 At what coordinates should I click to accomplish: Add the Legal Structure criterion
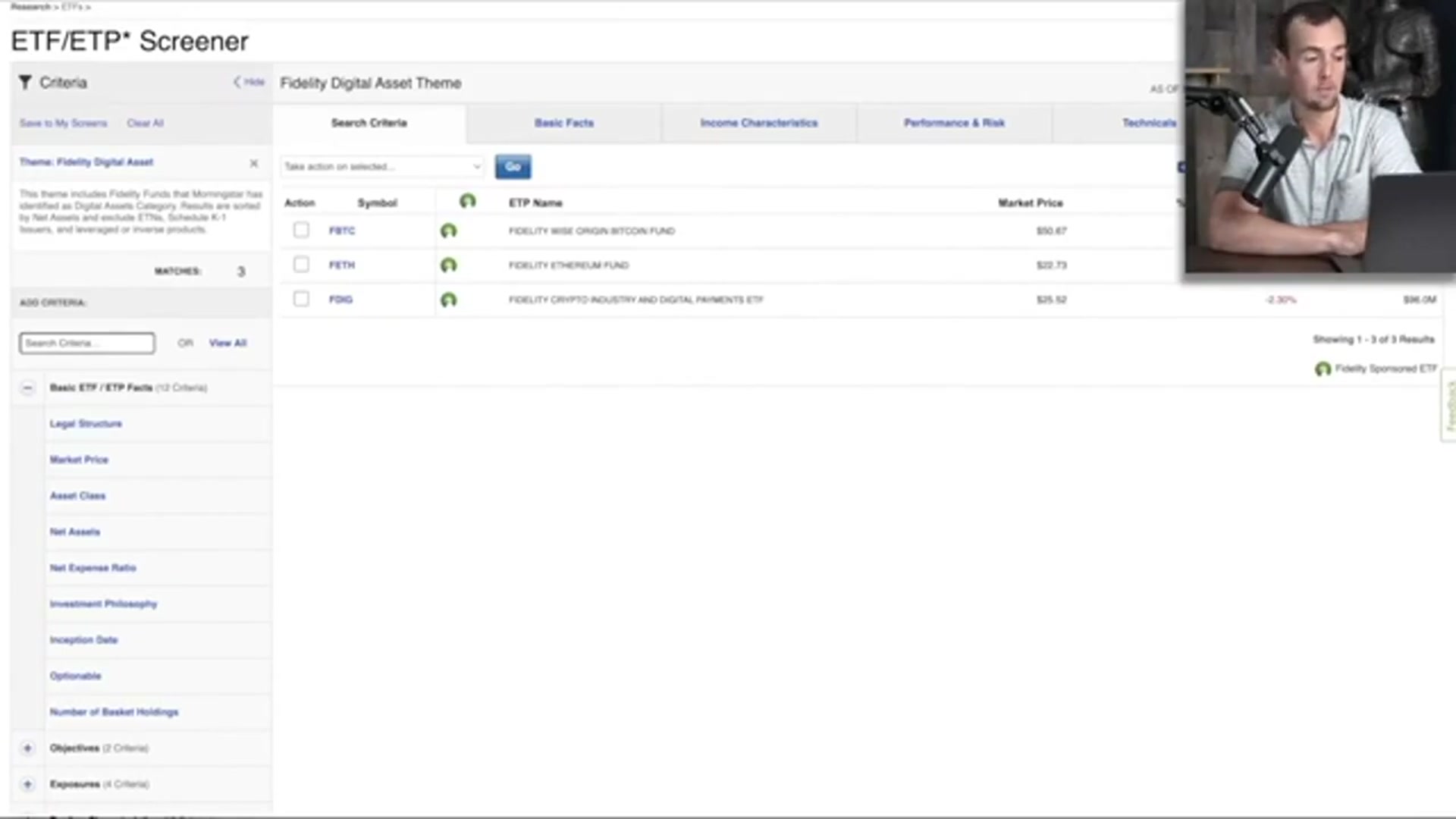click(x=86, y=424)
